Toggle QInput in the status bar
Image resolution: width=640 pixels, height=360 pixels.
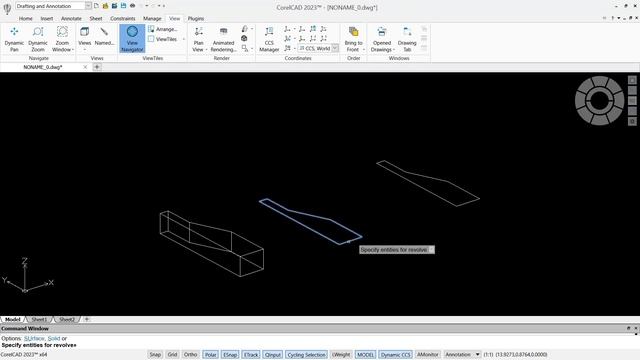273,355
